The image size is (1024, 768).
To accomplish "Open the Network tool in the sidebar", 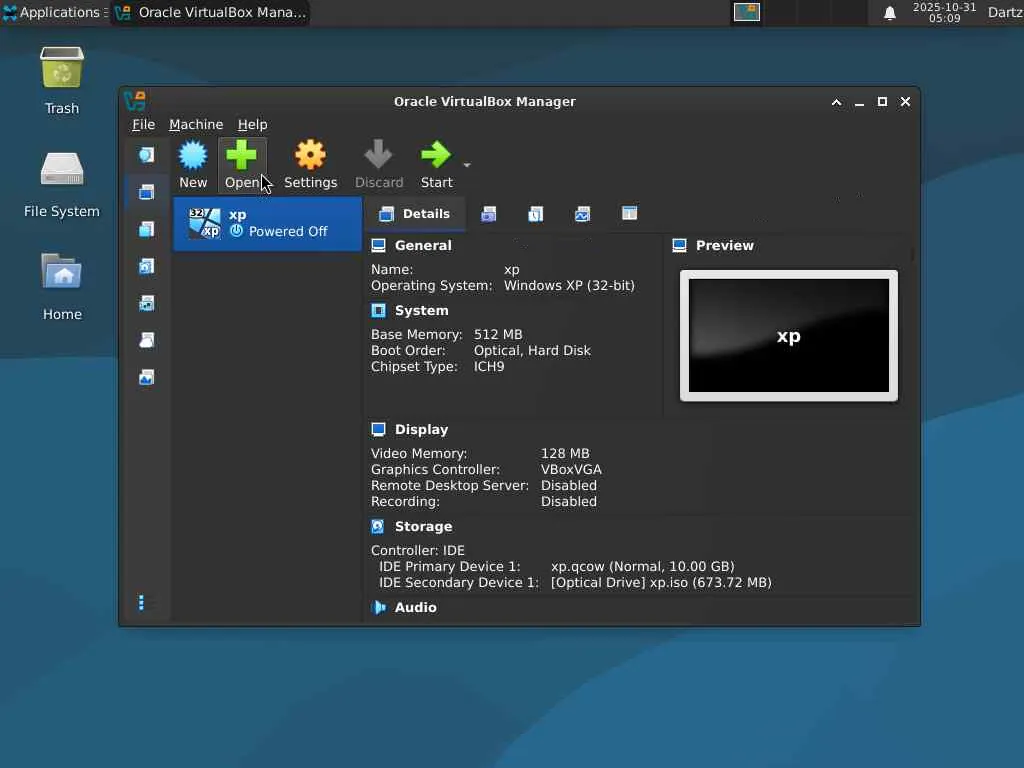I will pos(146,304).
